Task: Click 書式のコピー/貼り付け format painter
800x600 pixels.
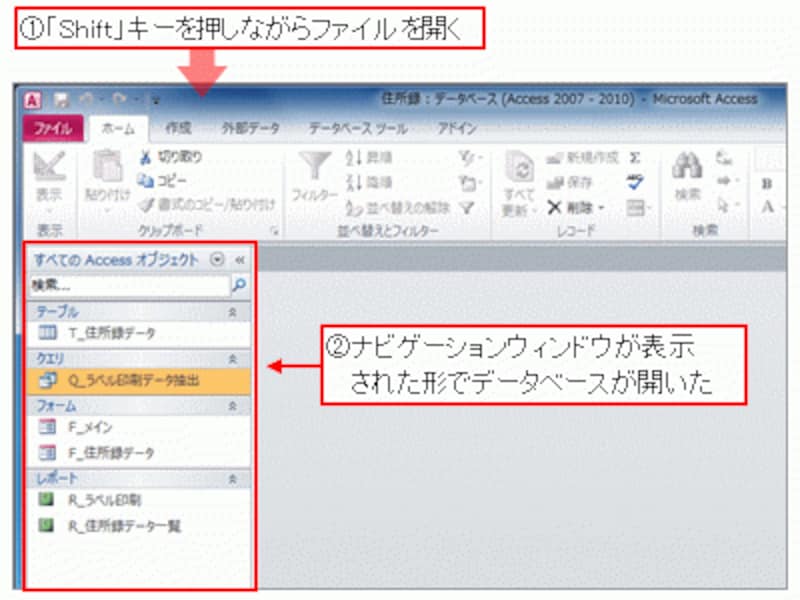Action: pyautogui.click(x=208, y=205)
